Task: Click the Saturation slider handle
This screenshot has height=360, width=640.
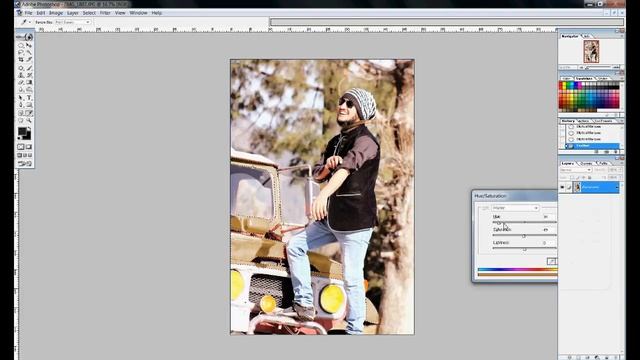Action: tap(524, 236)
